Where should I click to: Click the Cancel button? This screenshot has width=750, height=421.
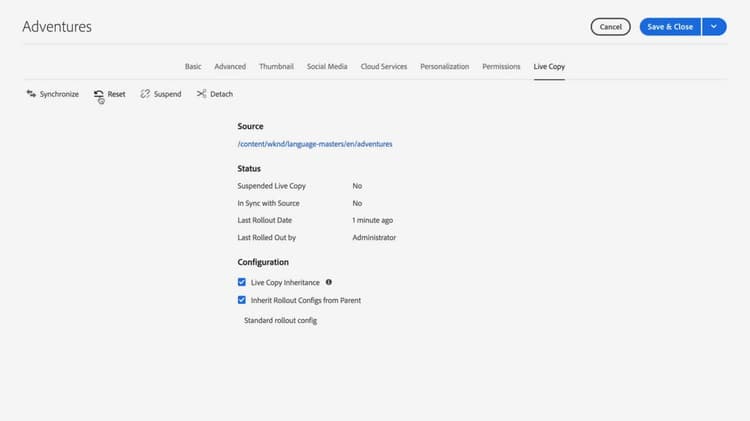(610, 27)
